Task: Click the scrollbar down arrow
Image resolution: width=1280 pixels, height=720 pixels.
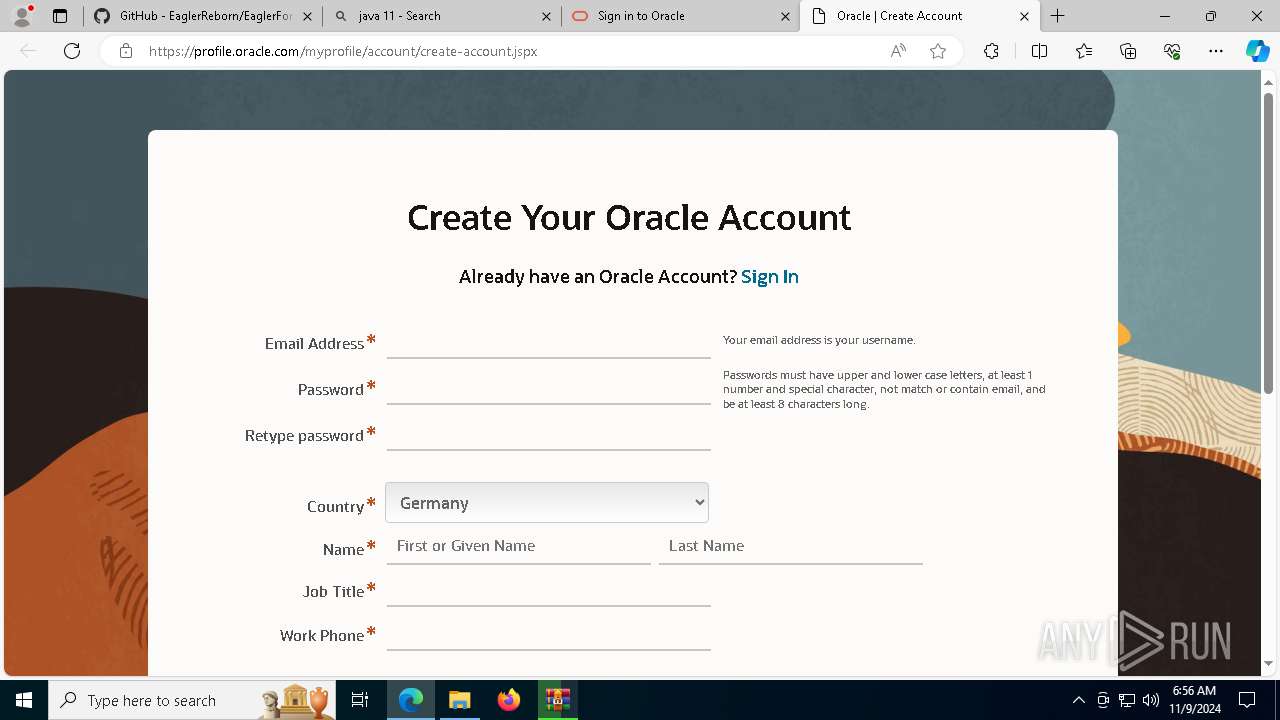Action: 1268,663
